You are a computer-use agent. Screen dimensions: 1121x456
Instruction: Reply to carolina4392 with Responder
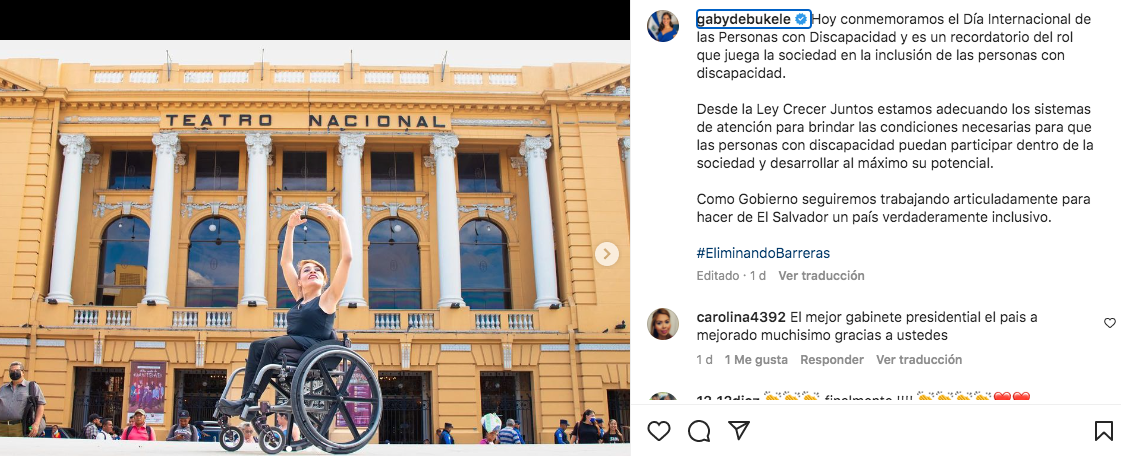point(831,360)
